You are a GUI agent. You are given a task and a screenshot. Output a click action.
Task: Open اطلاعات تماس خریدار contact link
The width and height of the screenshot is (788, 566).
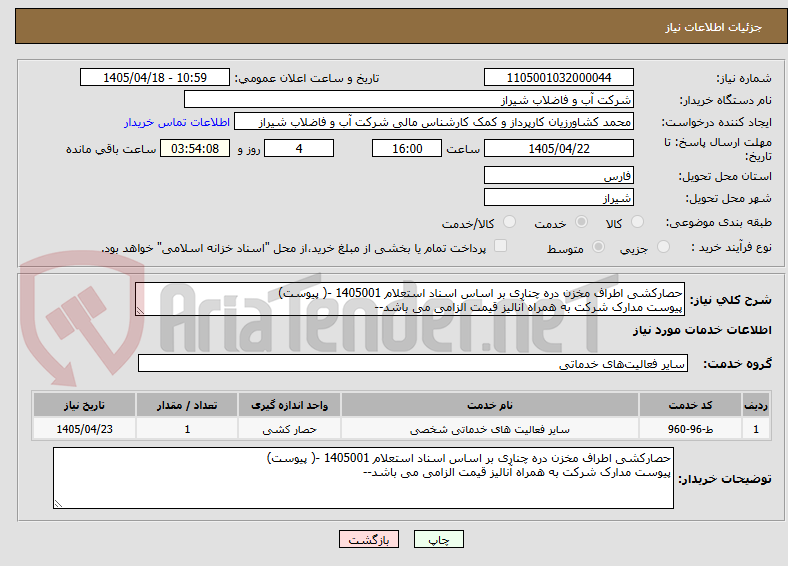point(177,122)
